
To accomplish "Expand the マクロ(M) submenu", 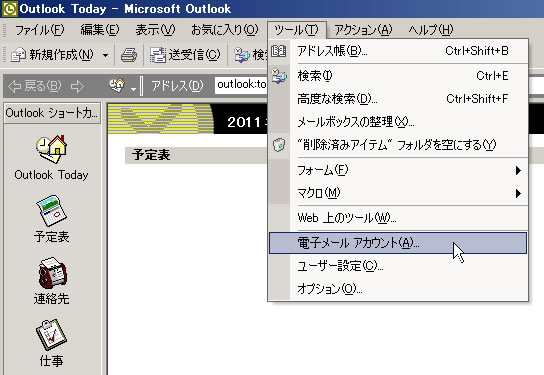I will click(398, 193).
